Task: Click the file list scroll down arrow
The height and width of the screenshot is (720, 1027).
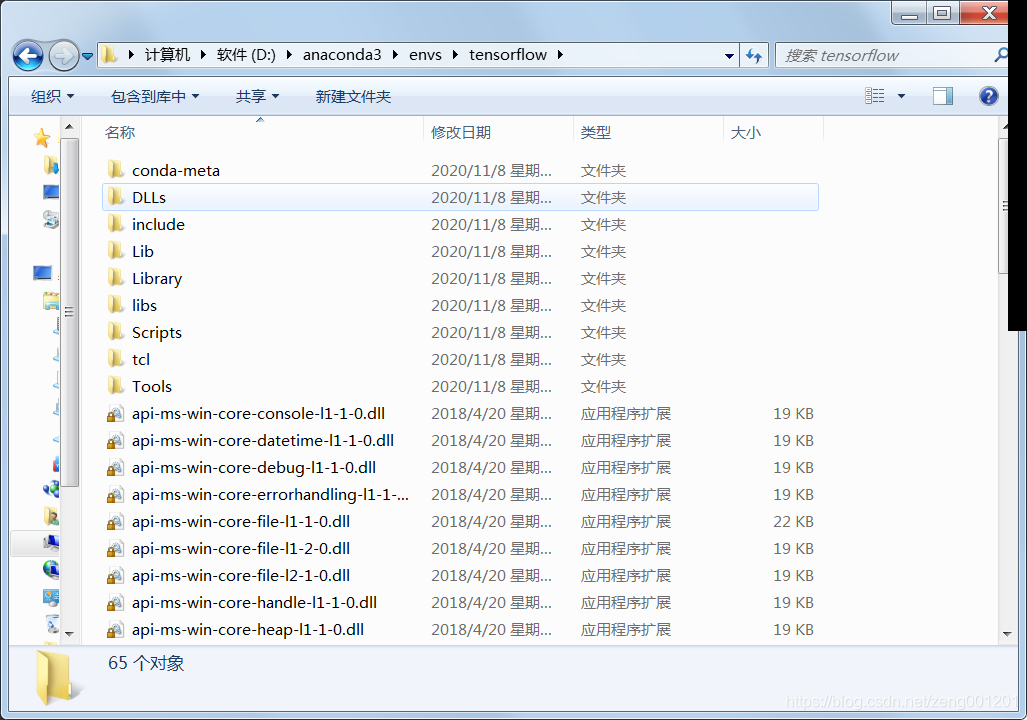Action: click(1007, 634)
